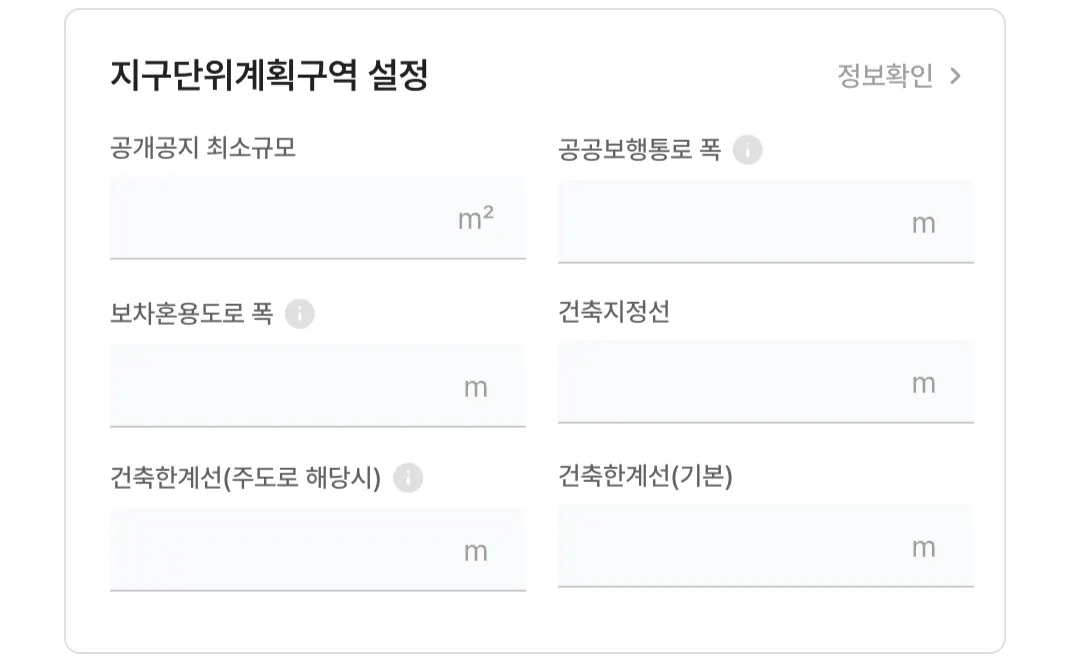Open info tooltip for 공공보행통로 폭
This screenshot has height=662, width=1070.
click(x=747, y=149)
